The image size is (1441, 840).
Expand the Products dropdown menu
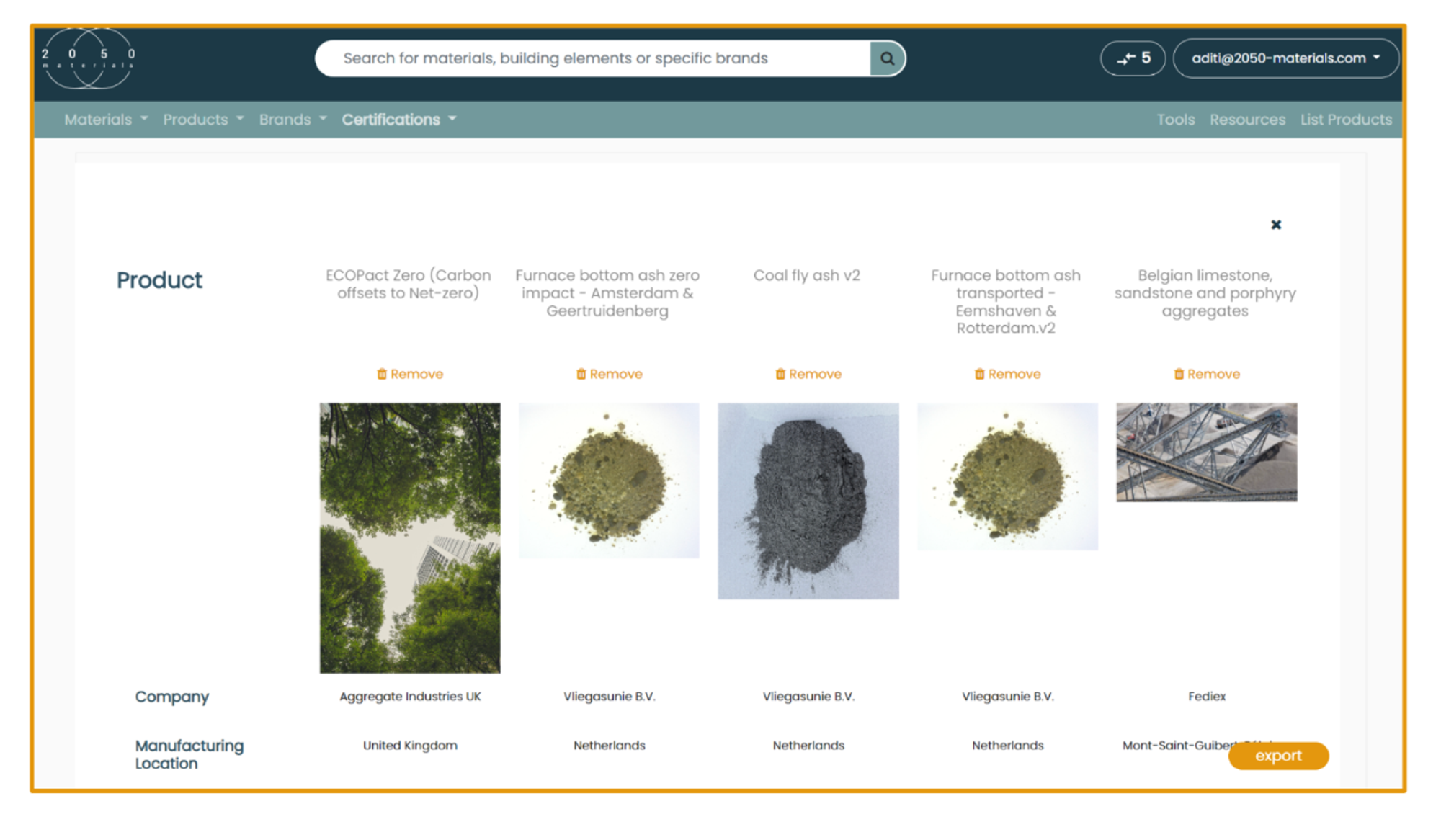click(x=202, y=120)
